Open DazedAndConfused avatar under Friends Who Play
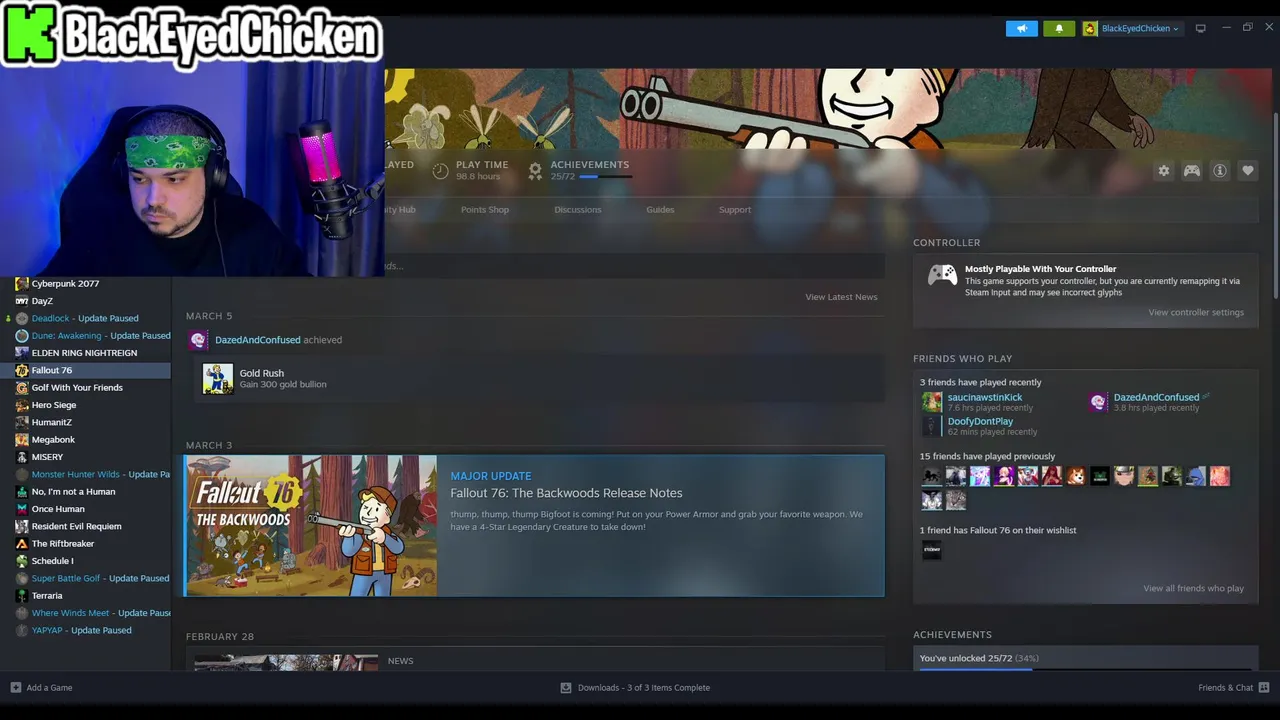 (x=1099, y=402)
